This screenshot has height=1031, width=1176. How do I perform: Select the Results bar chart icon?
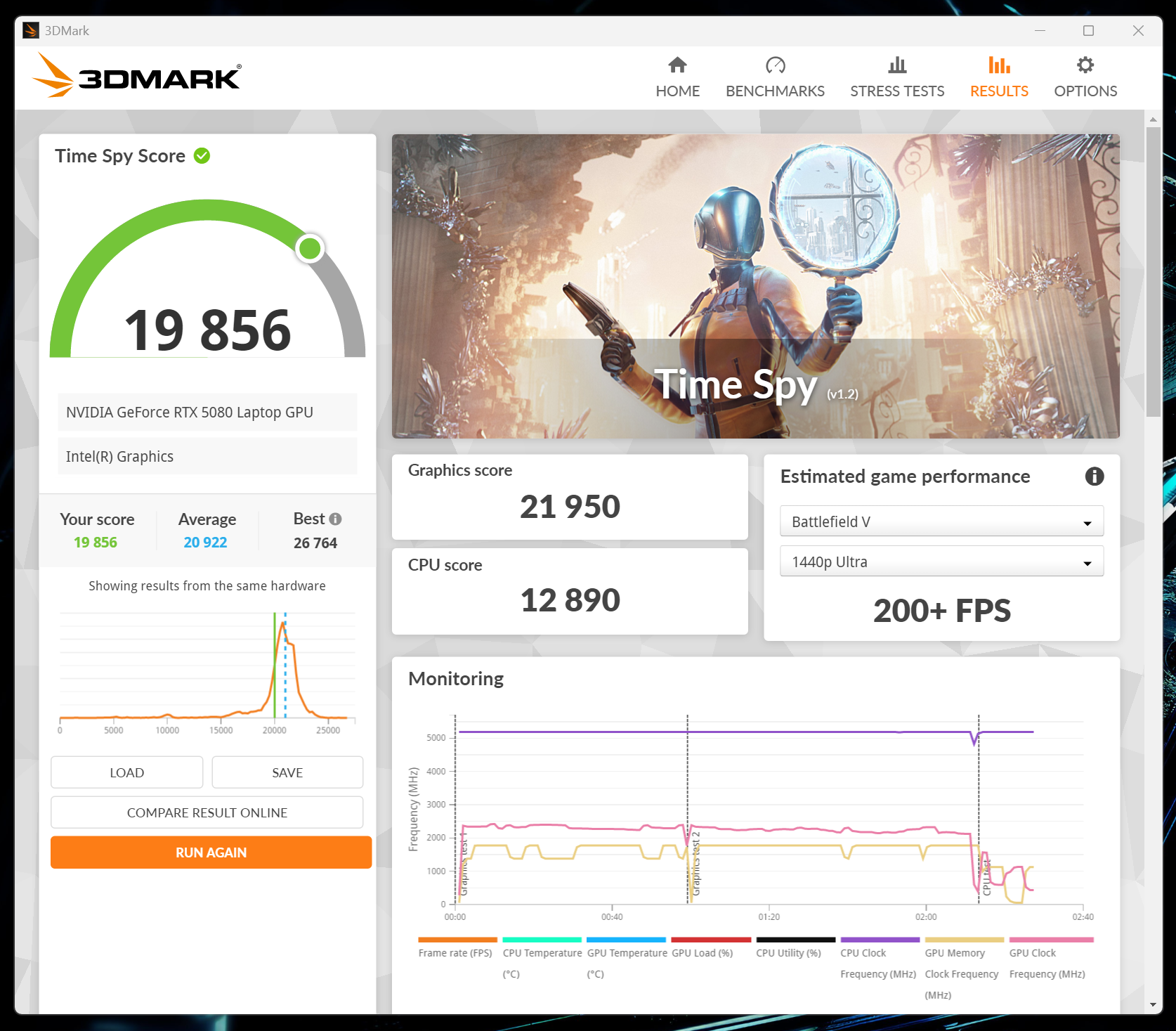click(999, 65)
